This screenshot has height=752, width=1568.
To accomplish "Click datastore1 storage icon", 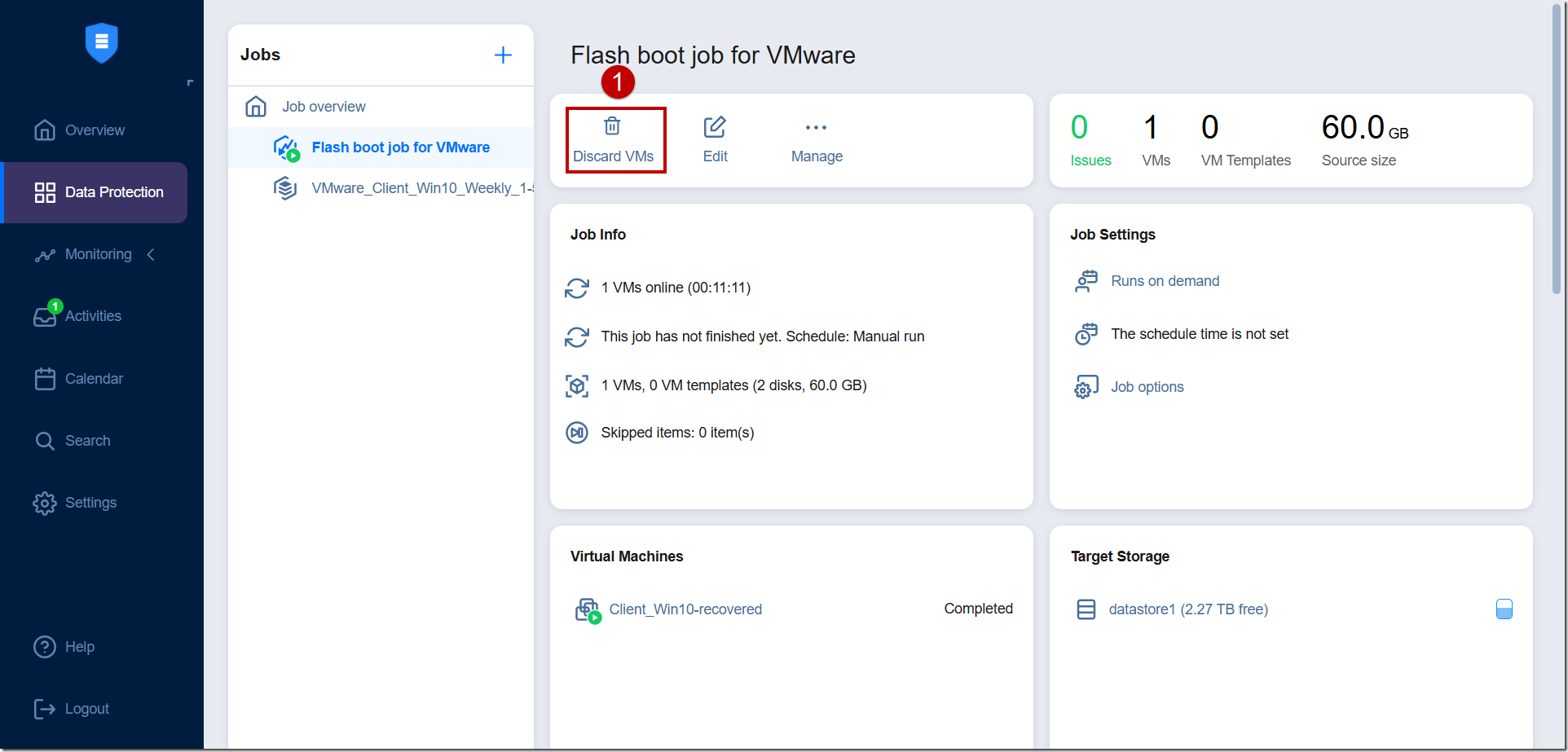I will point(1086,609).
